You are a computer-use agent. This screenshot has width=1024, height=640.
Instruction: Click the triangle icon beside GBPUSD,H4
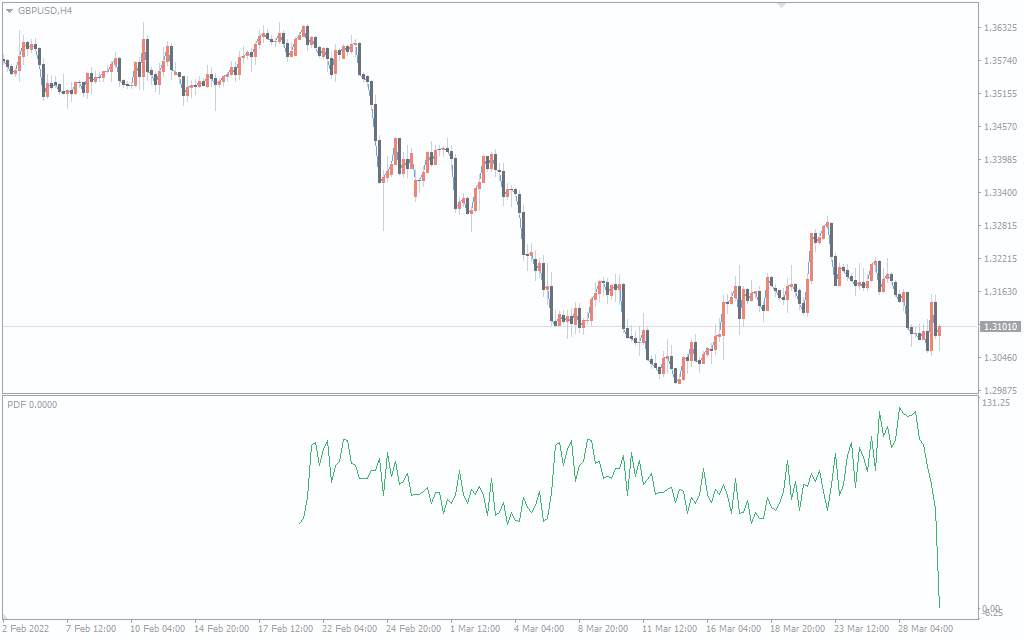pos(9,10)
